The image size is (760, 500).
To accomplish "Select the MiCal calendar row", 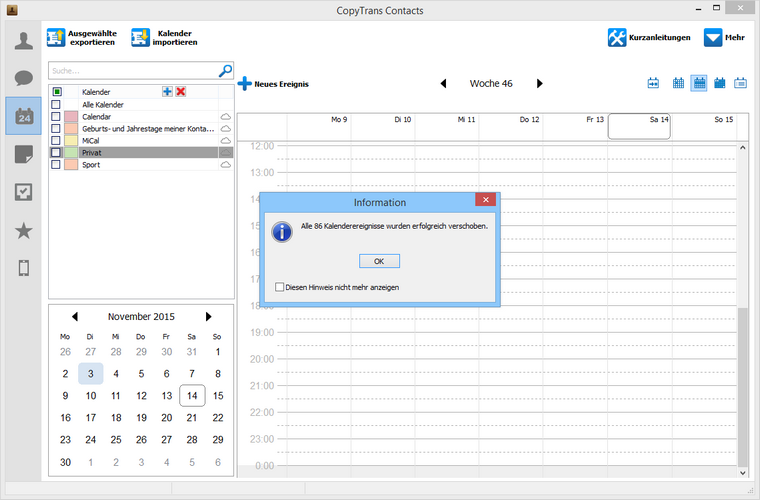I will [x=141, y=141].
